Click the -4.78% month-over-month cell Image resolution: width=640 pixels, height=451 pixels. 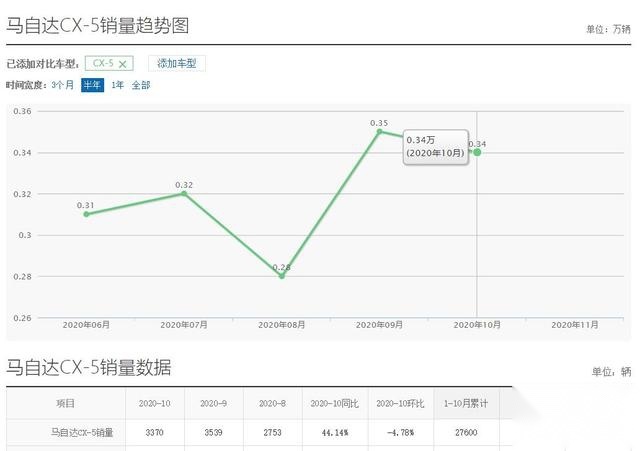(x=400, y=432)
